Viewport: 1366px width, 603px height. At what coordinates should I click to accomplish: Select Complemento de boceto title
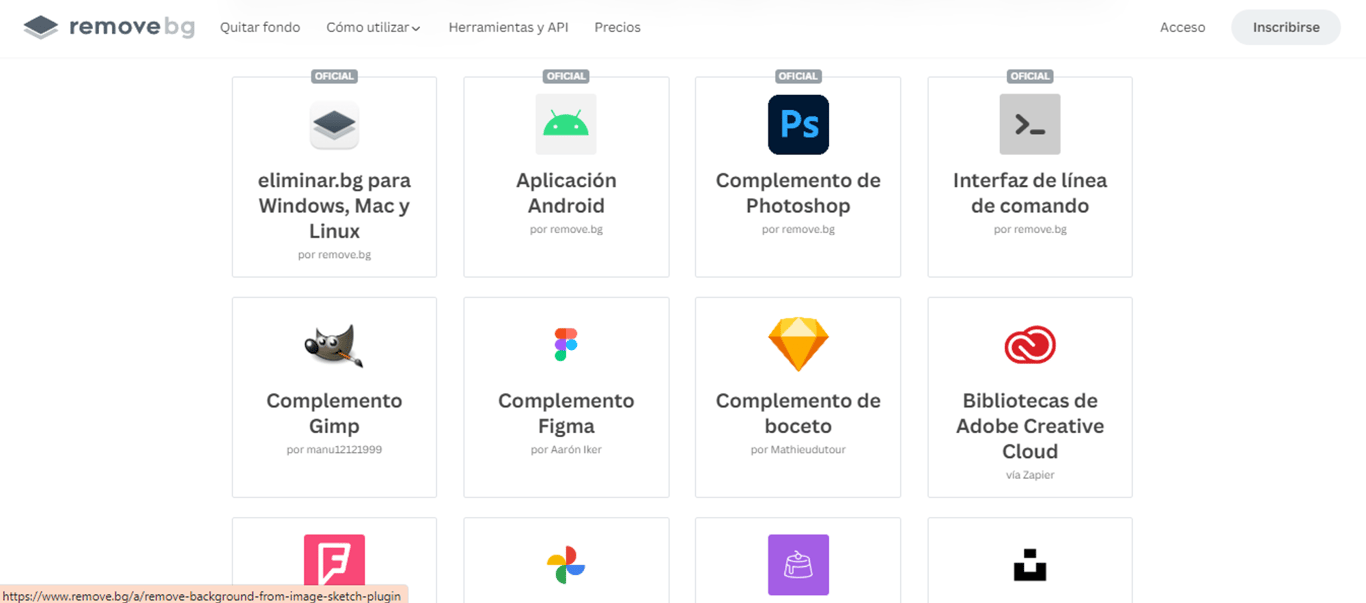[798, 413]
